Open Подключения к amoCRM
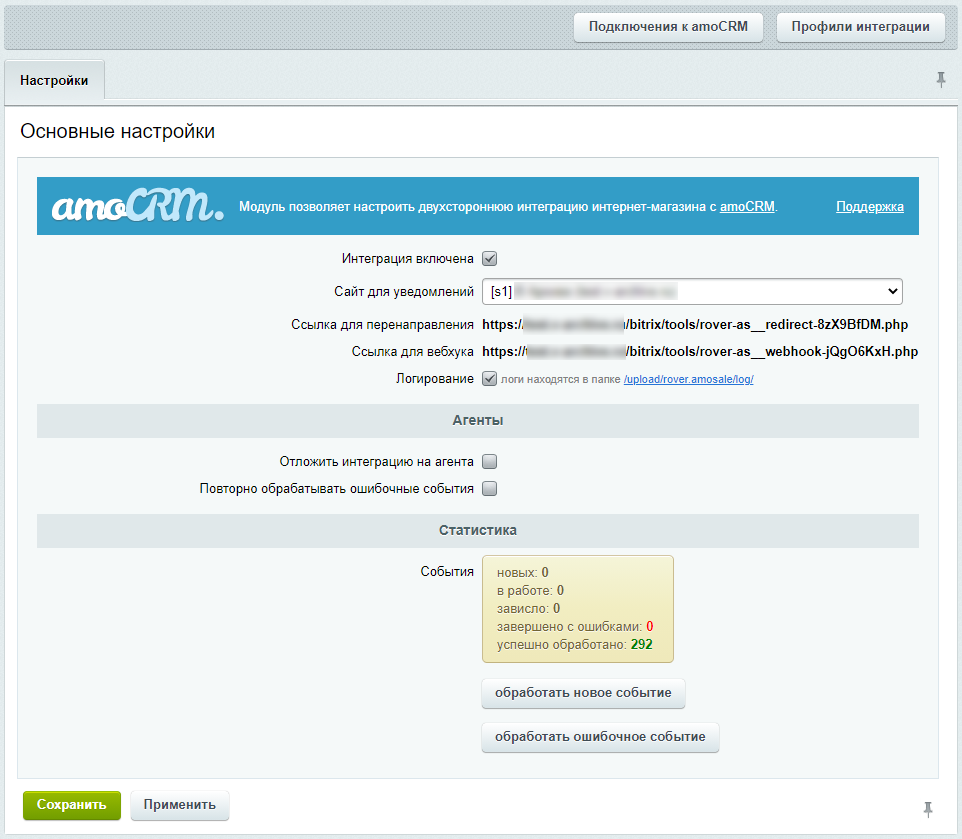The height and width of the screenshot is (839, 962). point(667,27)
